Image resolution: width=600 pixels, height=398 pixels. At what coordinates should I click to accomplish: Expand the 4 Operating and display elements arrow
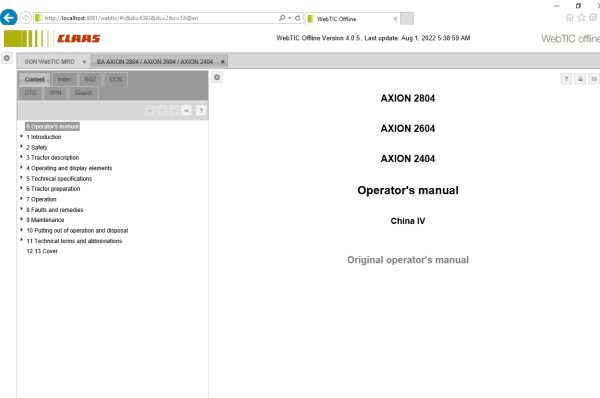21,167
